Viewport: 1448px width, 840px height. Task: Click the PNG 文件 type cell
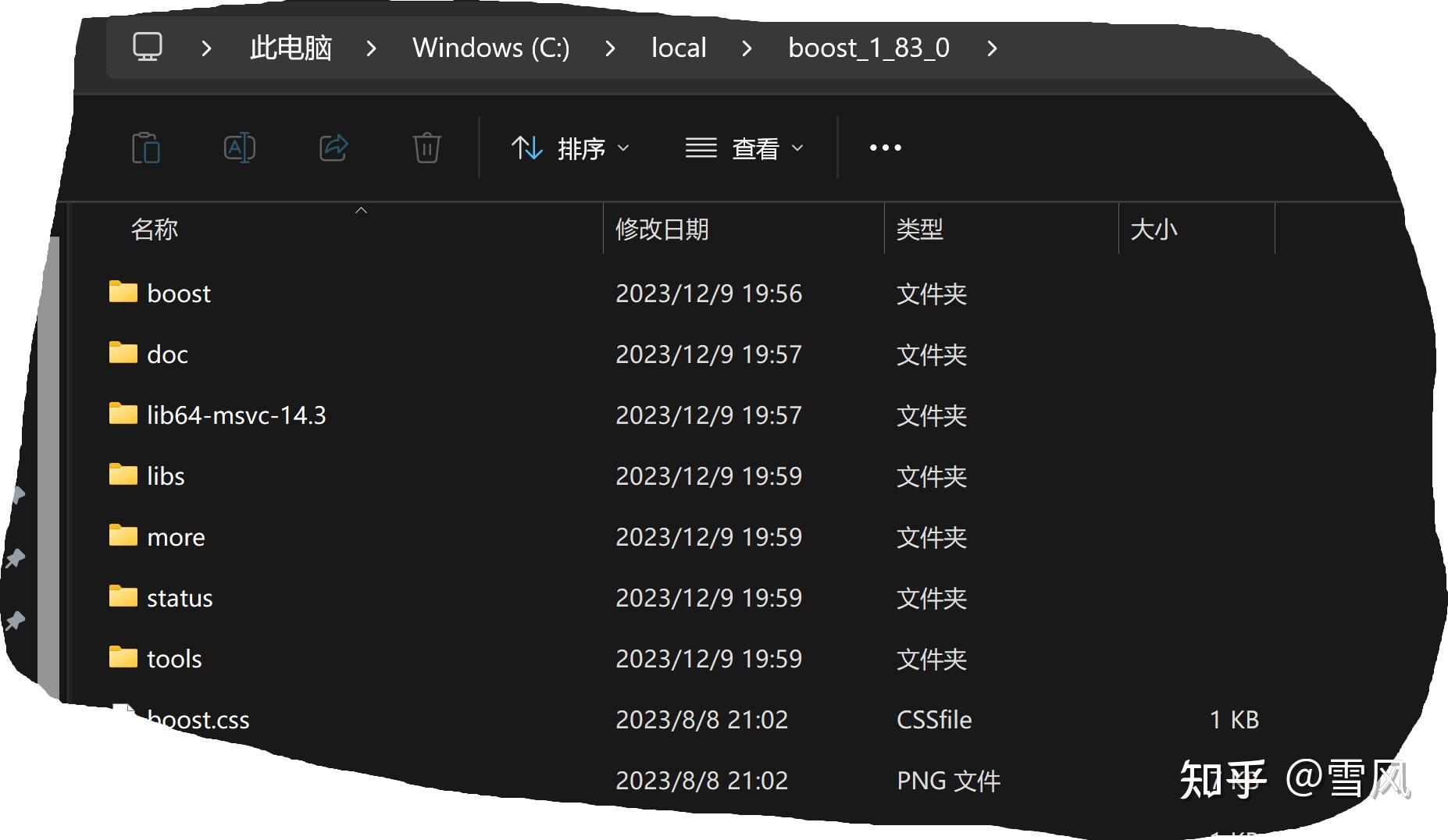tap(948, 781)
